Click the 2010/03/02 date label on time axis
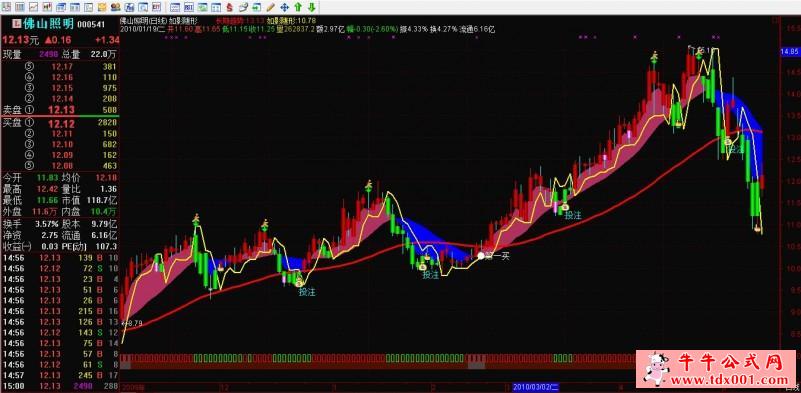 pyautogui.click(x=535, y=388)
